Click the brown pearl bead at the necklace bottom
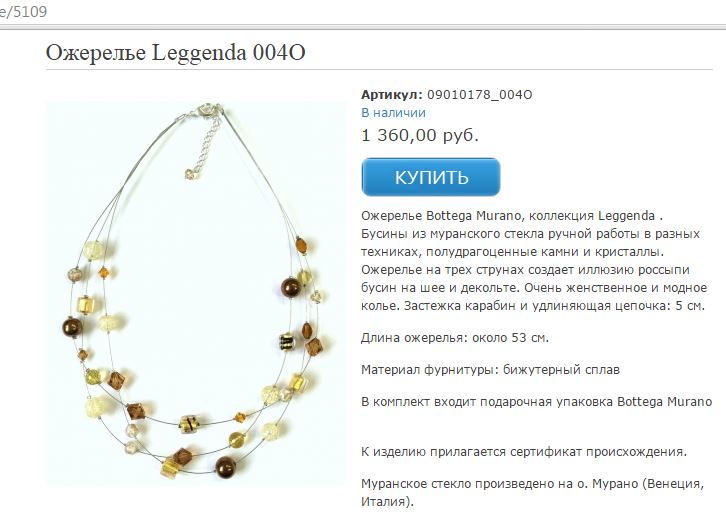Screen dimensions: 726x522 225,466
